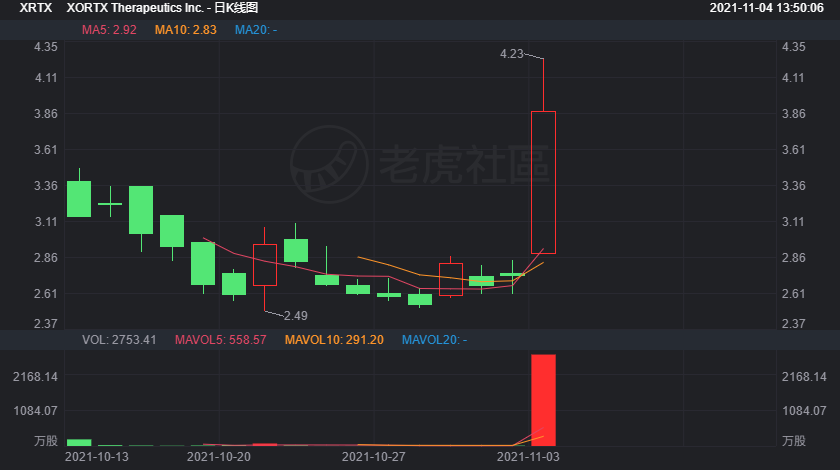Viewport: 840px width, 470px height.
Task: Click the red hollow candlestick with 2.49 low
Action: (x=265, y=269)
